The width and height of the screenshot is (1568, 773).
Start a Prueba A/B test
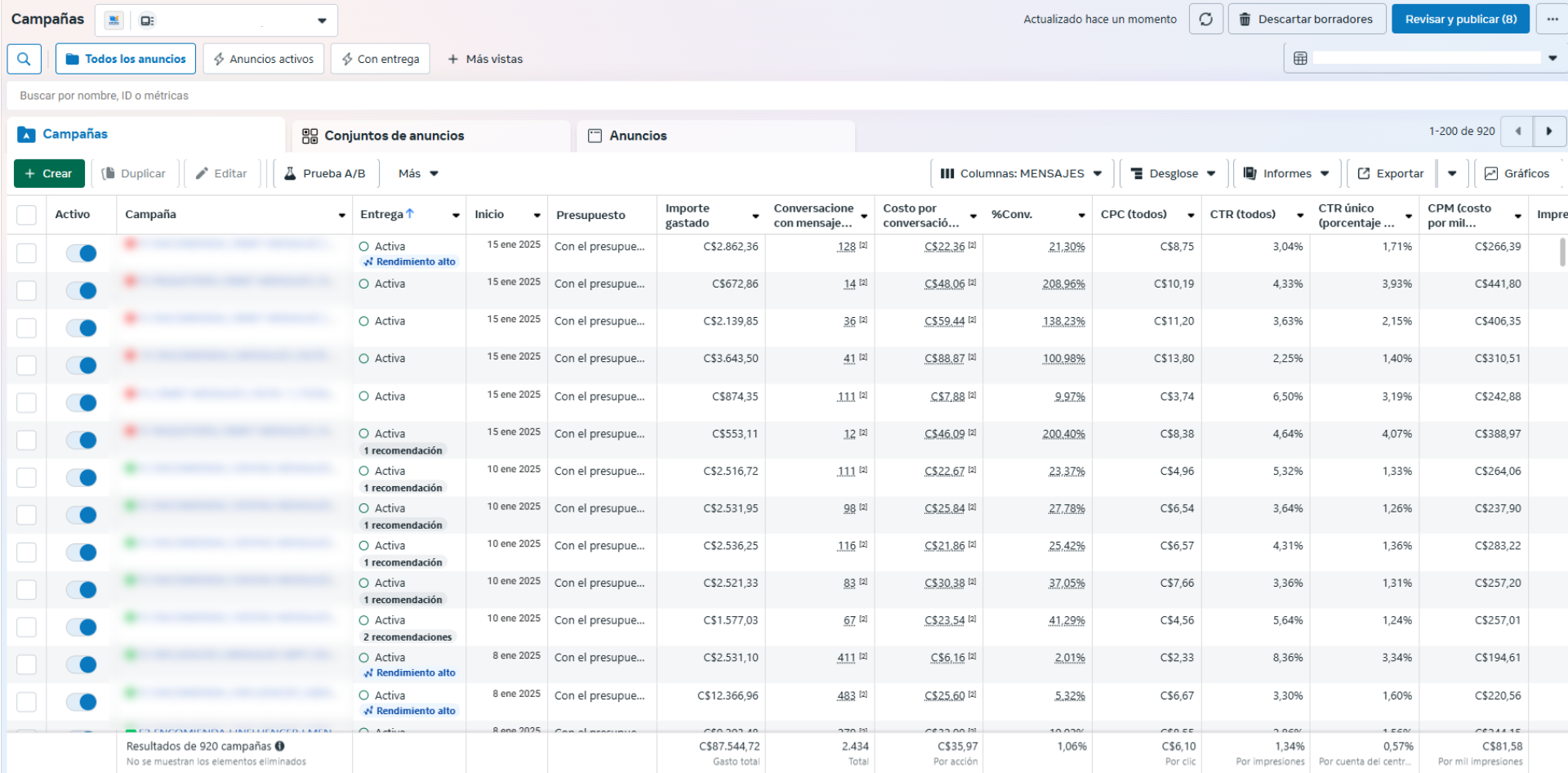[x=324, y=173]
